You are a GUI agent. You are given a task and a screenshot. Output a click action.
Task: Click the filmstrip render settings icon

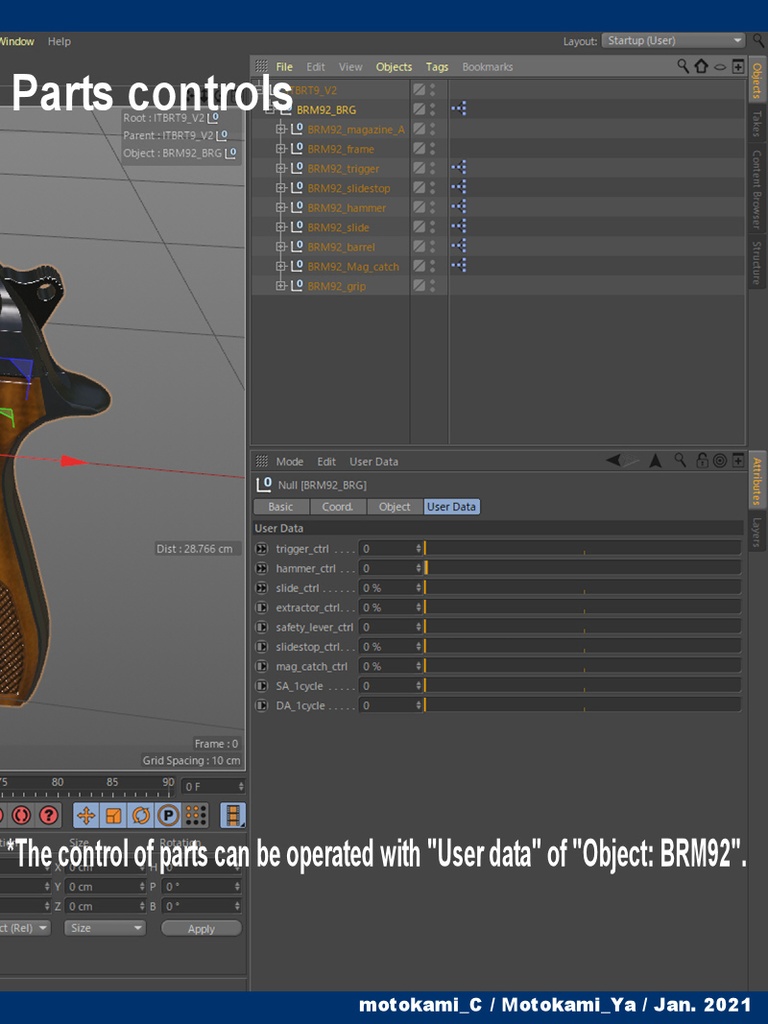pyautogui.click(x=233, y=815)
